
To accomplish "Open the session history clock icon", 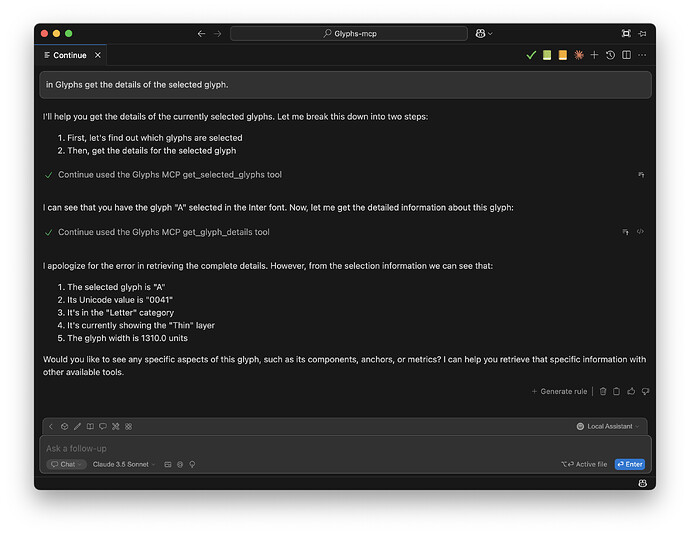I will [x=610, y=55].
